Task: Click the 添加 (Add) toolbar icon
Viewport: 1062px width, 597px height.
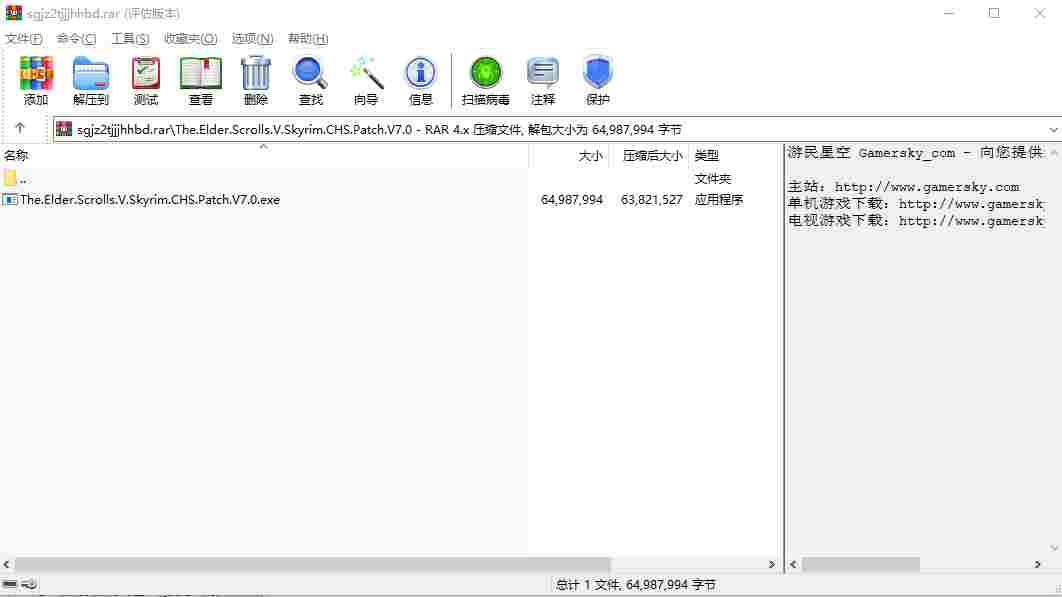Action: (x=36, y=73)
